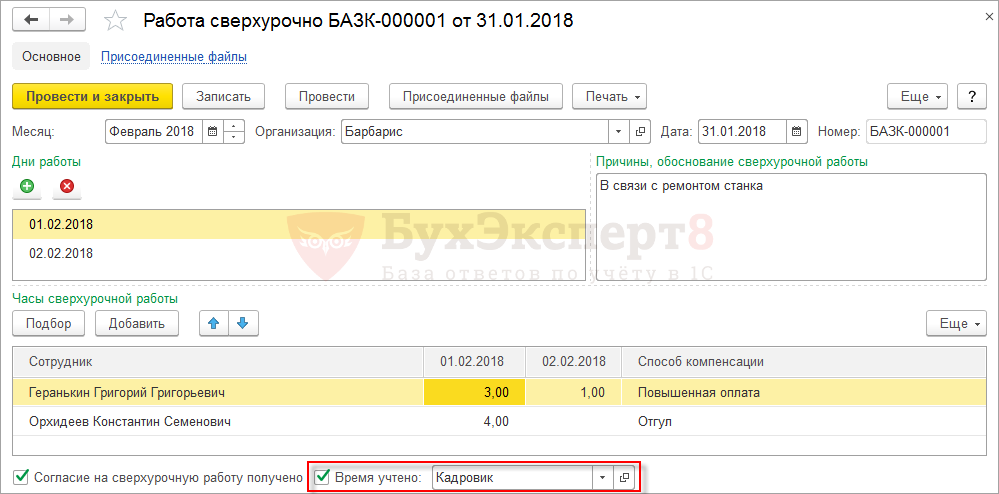Expand the Кадровик dropdown arrow
This screenshot has width=999, height=494.
601,477
